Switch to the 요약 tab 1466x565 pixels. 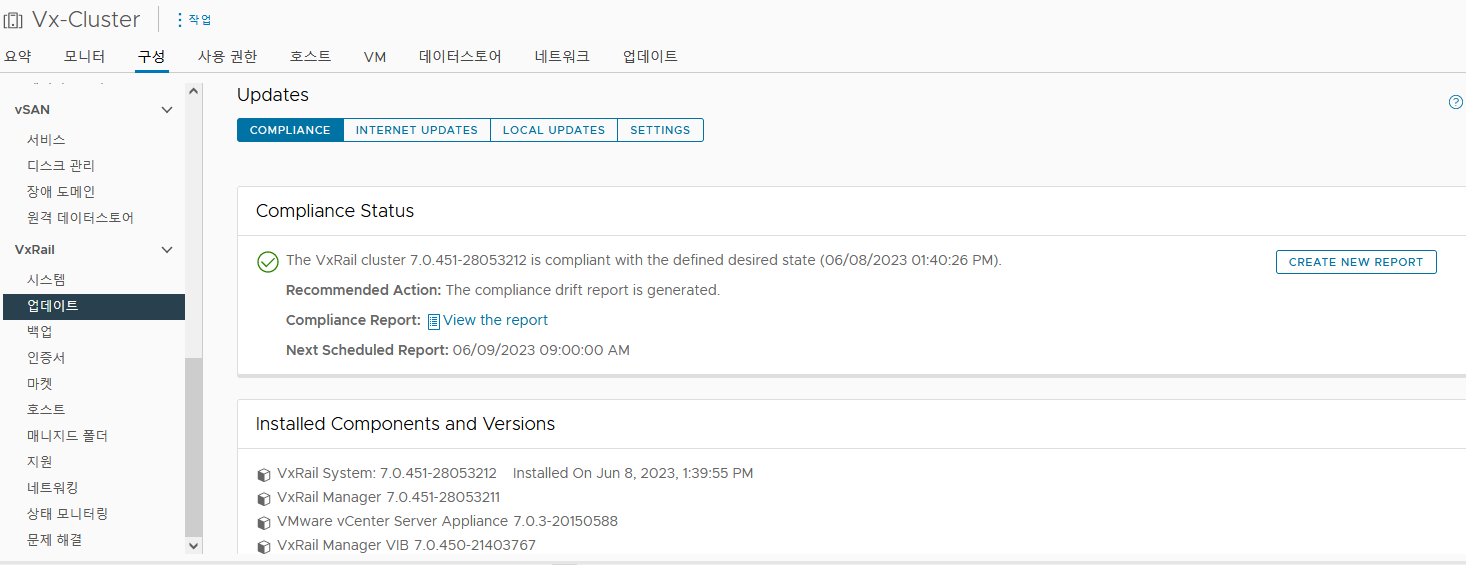pos(18,57)
